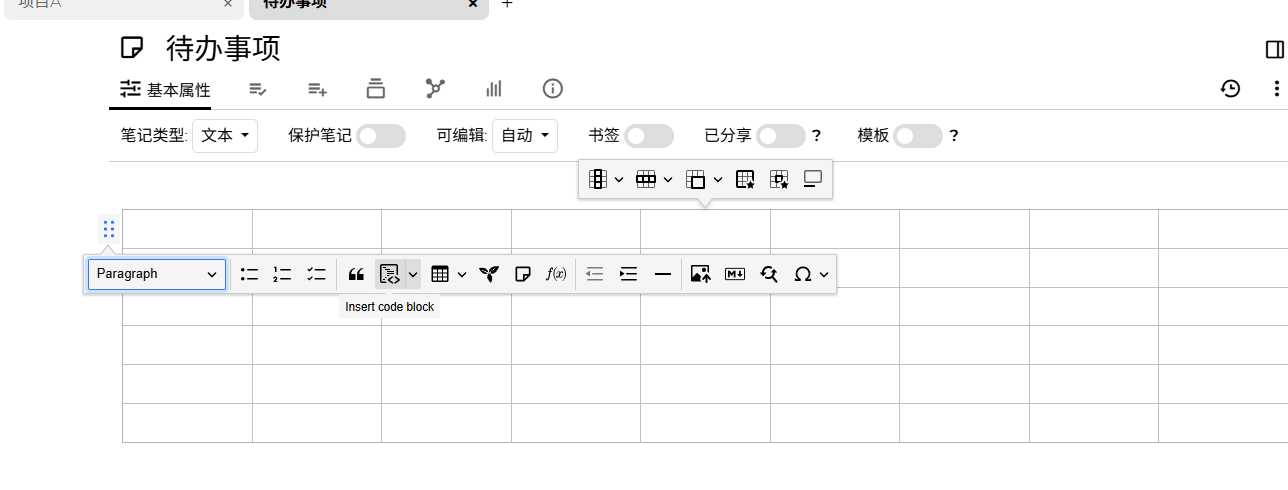Image resolution: width=1288 pixels, height=490 pixels.
Task: Click the Mermaid diagram sprout icon
Action: pos(488,274)
